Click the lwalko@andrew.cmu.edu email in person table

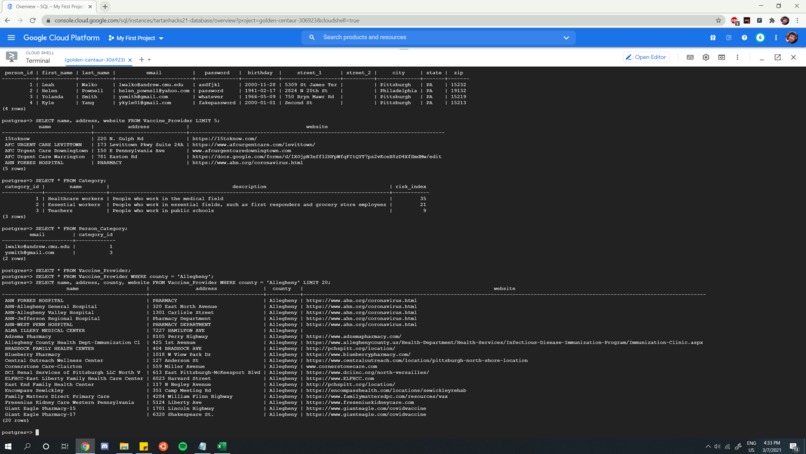(151, 84)
